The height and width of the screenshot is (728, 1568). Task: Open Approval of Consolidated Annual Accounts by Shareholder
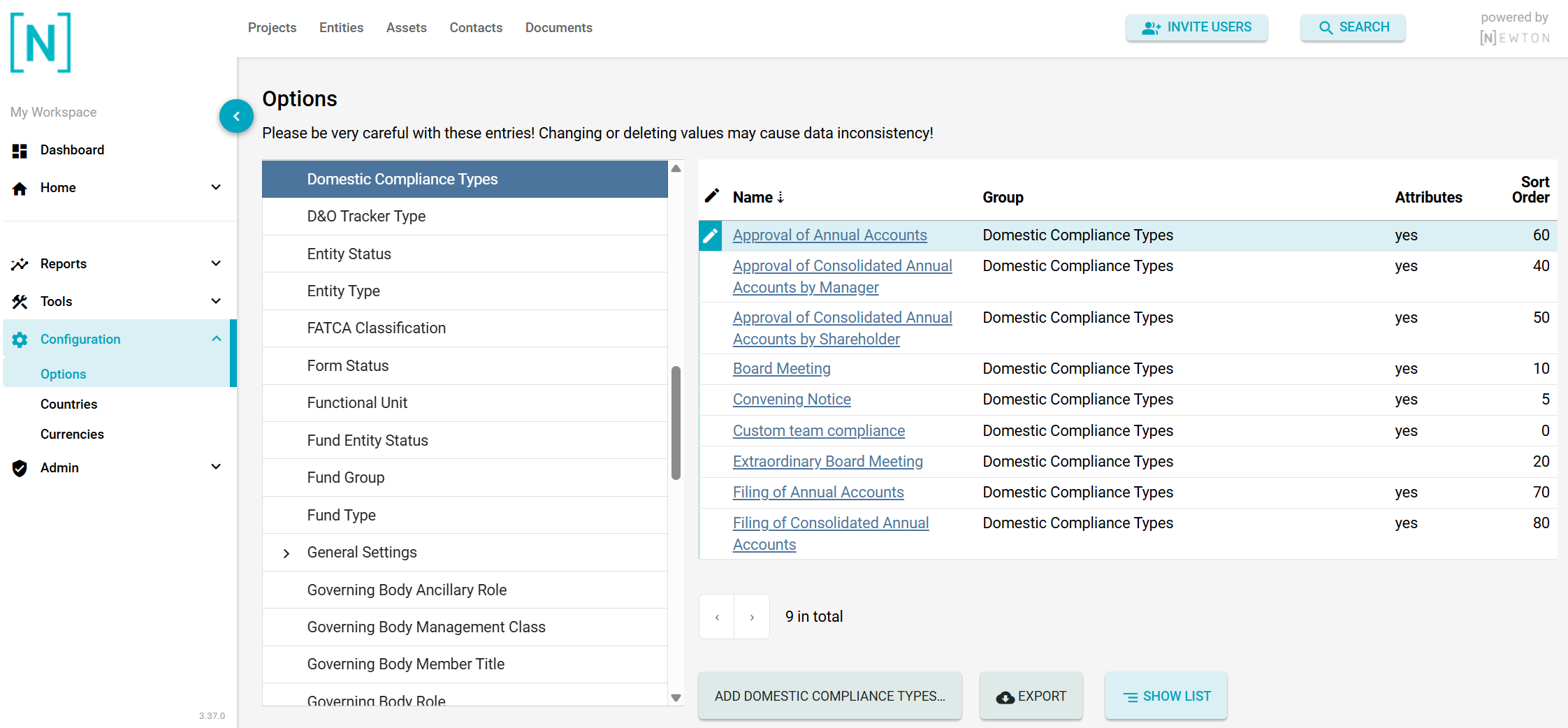point(842,328)
